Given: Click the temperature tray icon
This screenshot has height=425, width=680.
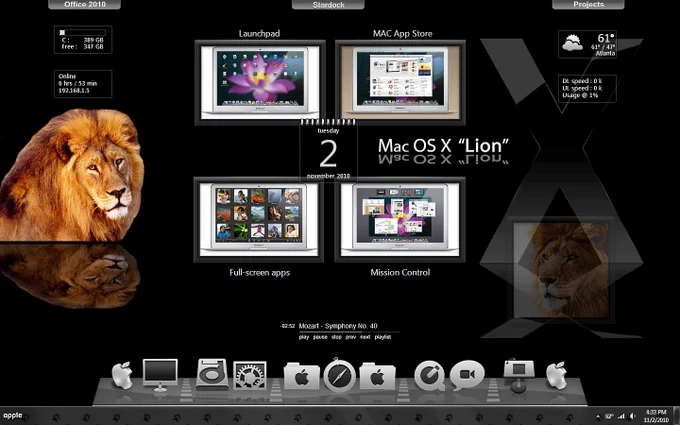Looking at the screenshot, I should point(609,416).
